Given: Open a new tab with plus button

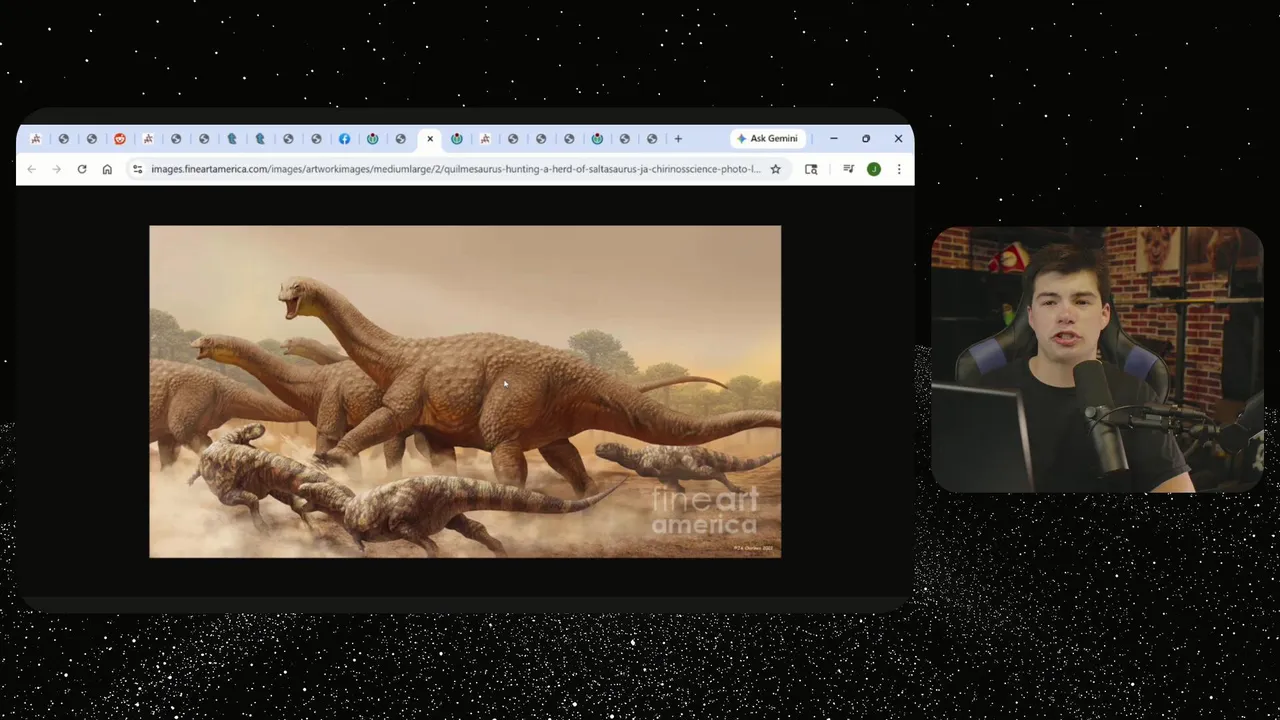Looking at the screenshot, I should coord(678,138).
